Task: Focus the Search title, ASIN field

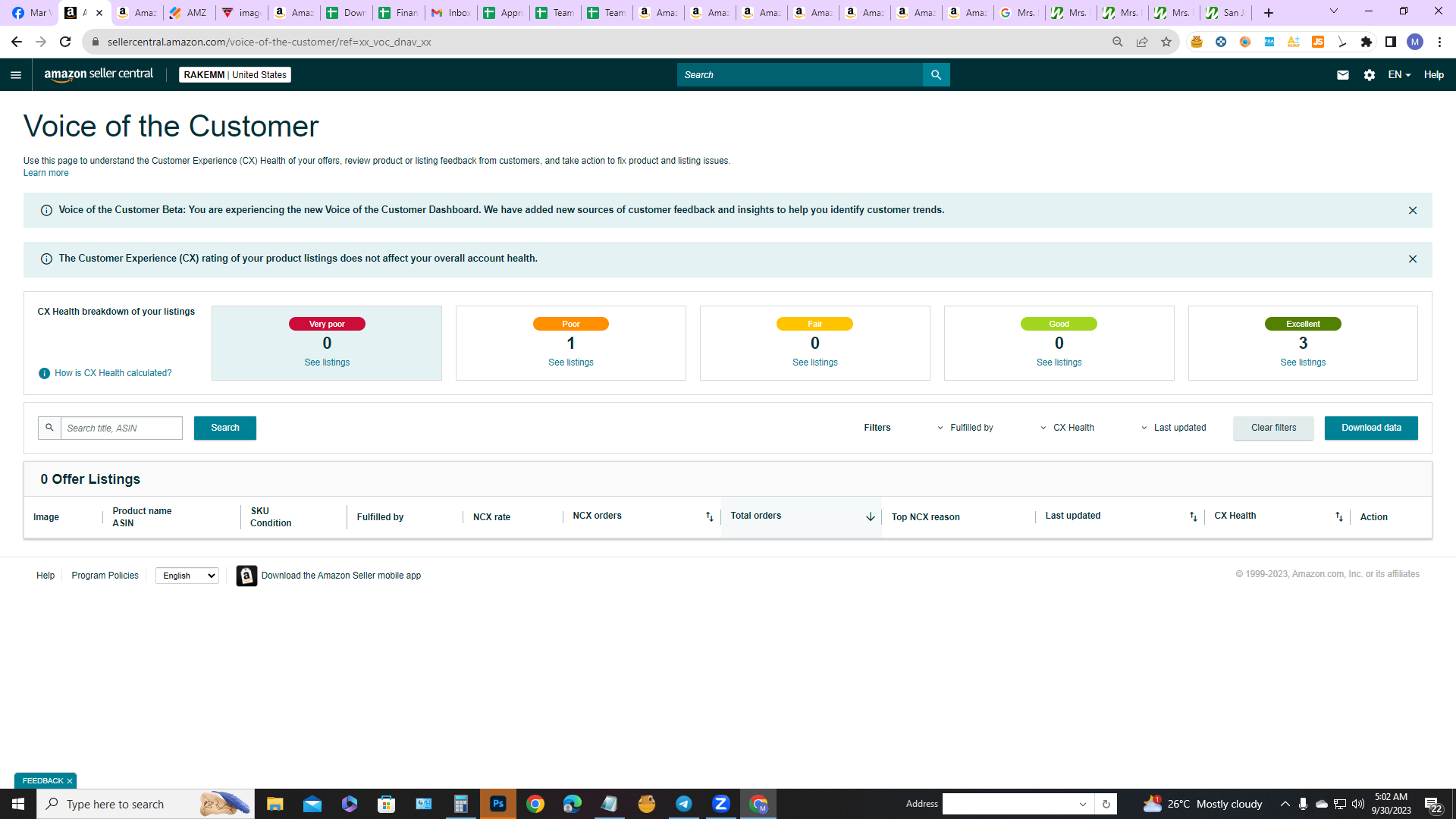Action: pyautogui.click(x=121, y=428)
